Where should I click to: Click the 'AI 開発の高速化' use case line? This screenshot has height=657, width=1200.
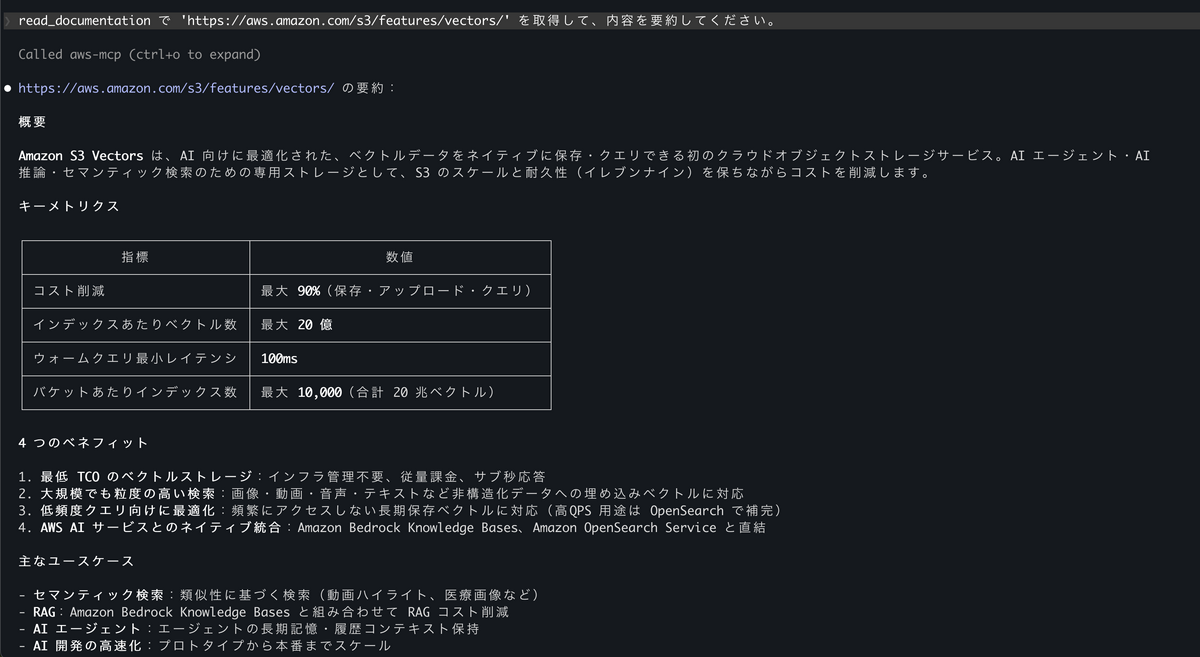click(205, 647)
